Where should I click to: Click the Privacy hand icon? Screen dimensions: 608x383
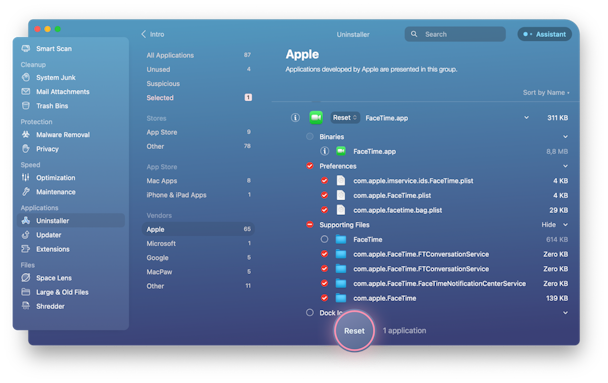tap(26, 148)
